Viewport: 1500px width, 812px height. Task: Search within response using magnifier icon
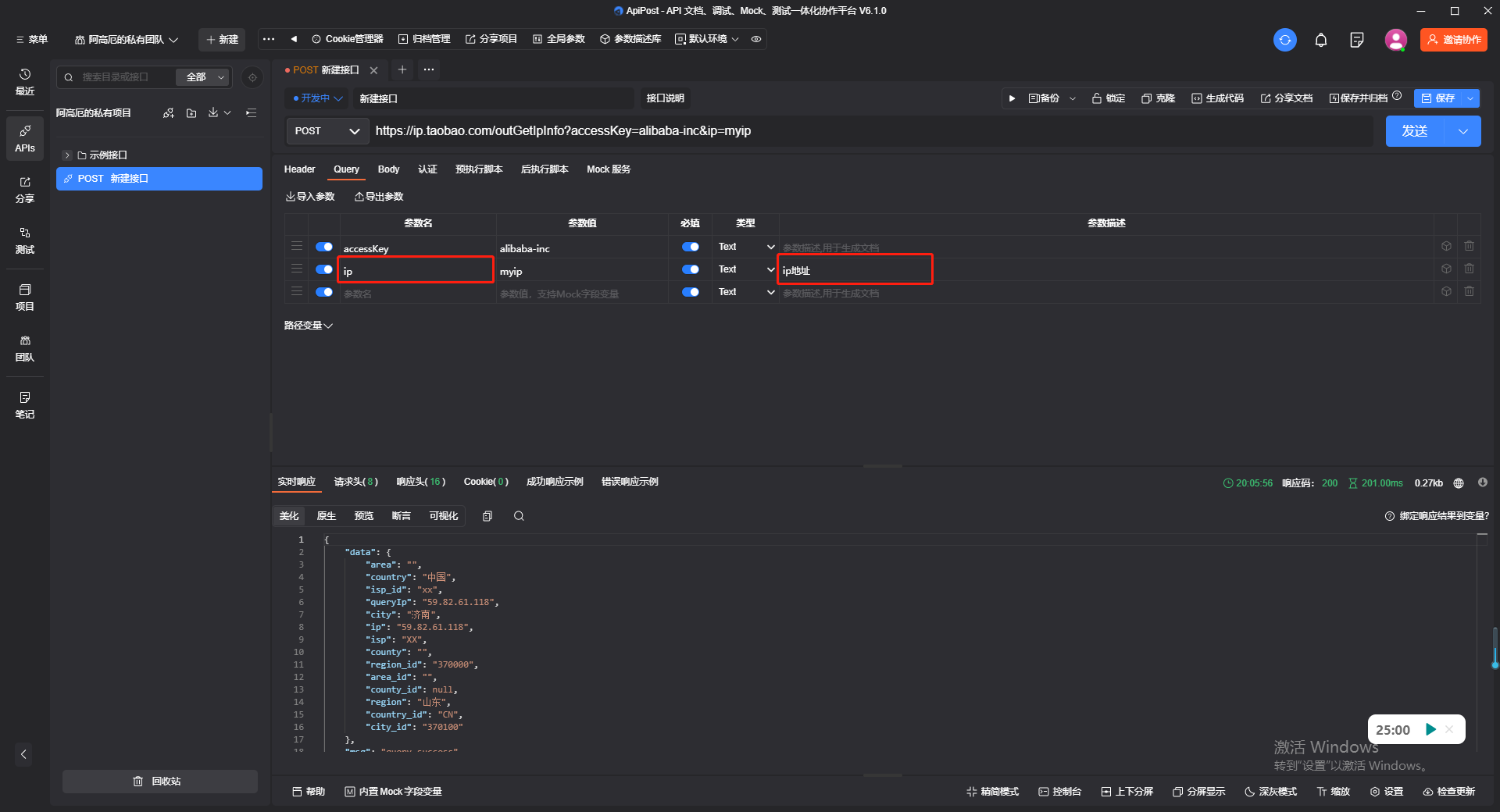coord(519,516)
